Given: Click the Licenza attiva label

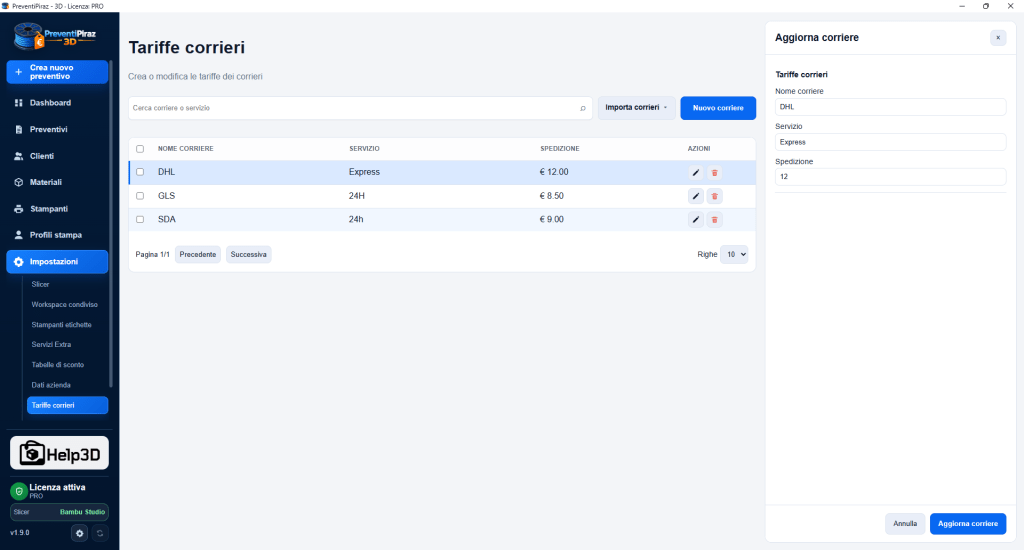Looking at the screenshot, I should [57, 487].
